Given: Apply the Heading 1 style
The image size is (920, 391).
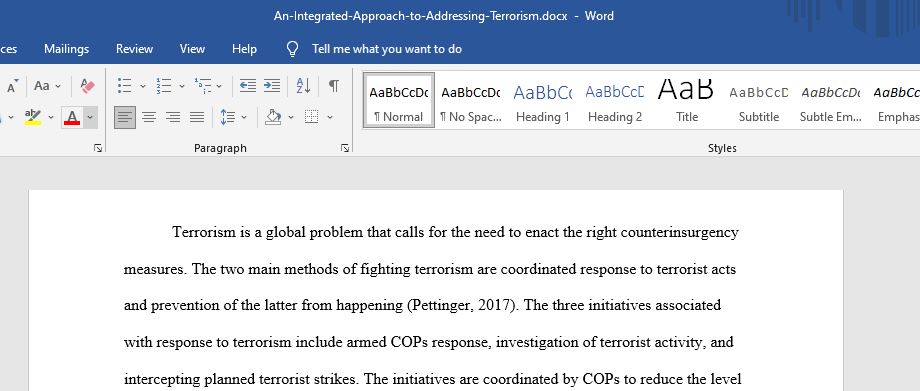Looking at the screenshot, I should click(x=543, y=99).
